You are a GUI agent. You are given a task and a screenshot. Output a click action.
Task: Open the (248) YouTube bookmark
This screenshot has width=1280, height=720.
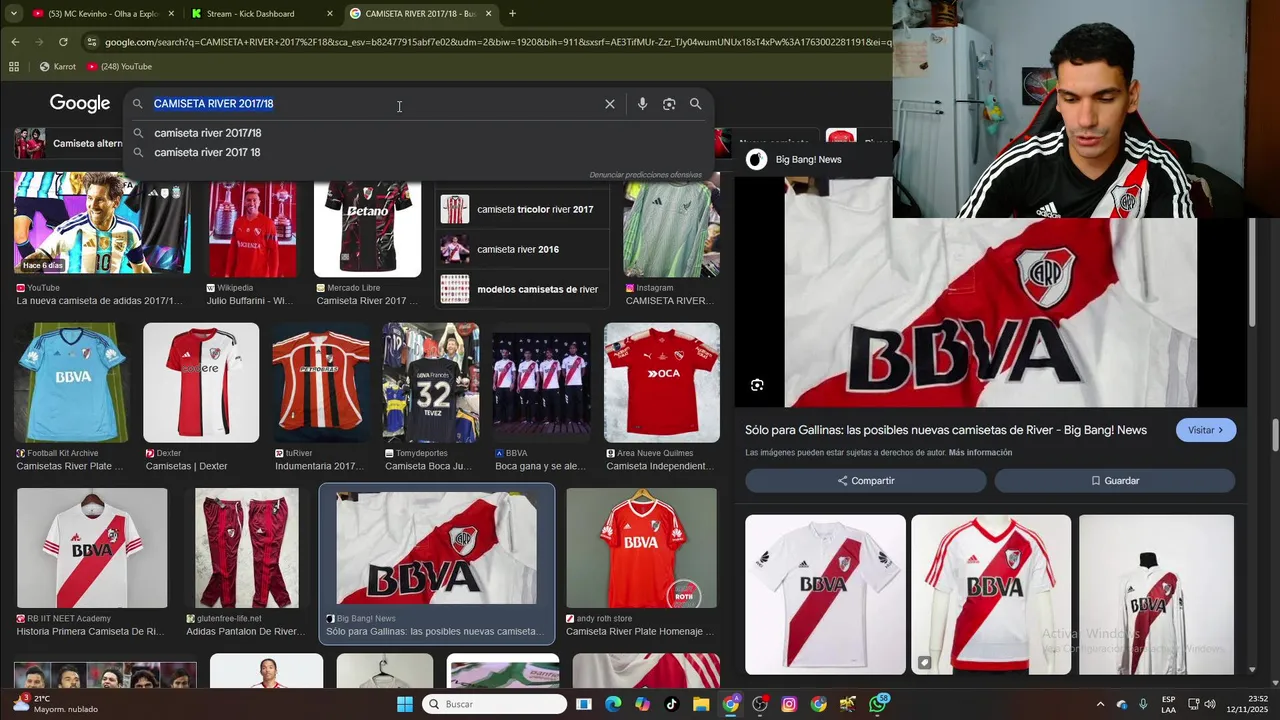119,67
